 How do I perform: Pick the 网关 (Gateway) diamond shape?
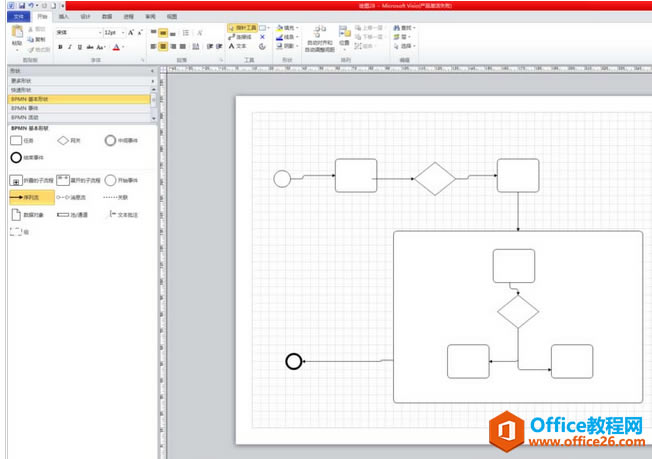63,141
